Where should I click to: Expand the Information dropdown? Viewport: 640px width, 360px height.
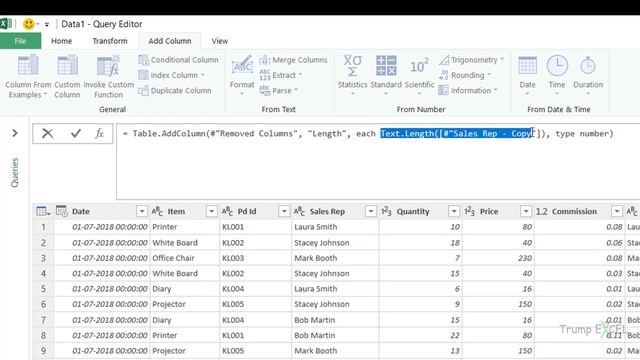496,90
